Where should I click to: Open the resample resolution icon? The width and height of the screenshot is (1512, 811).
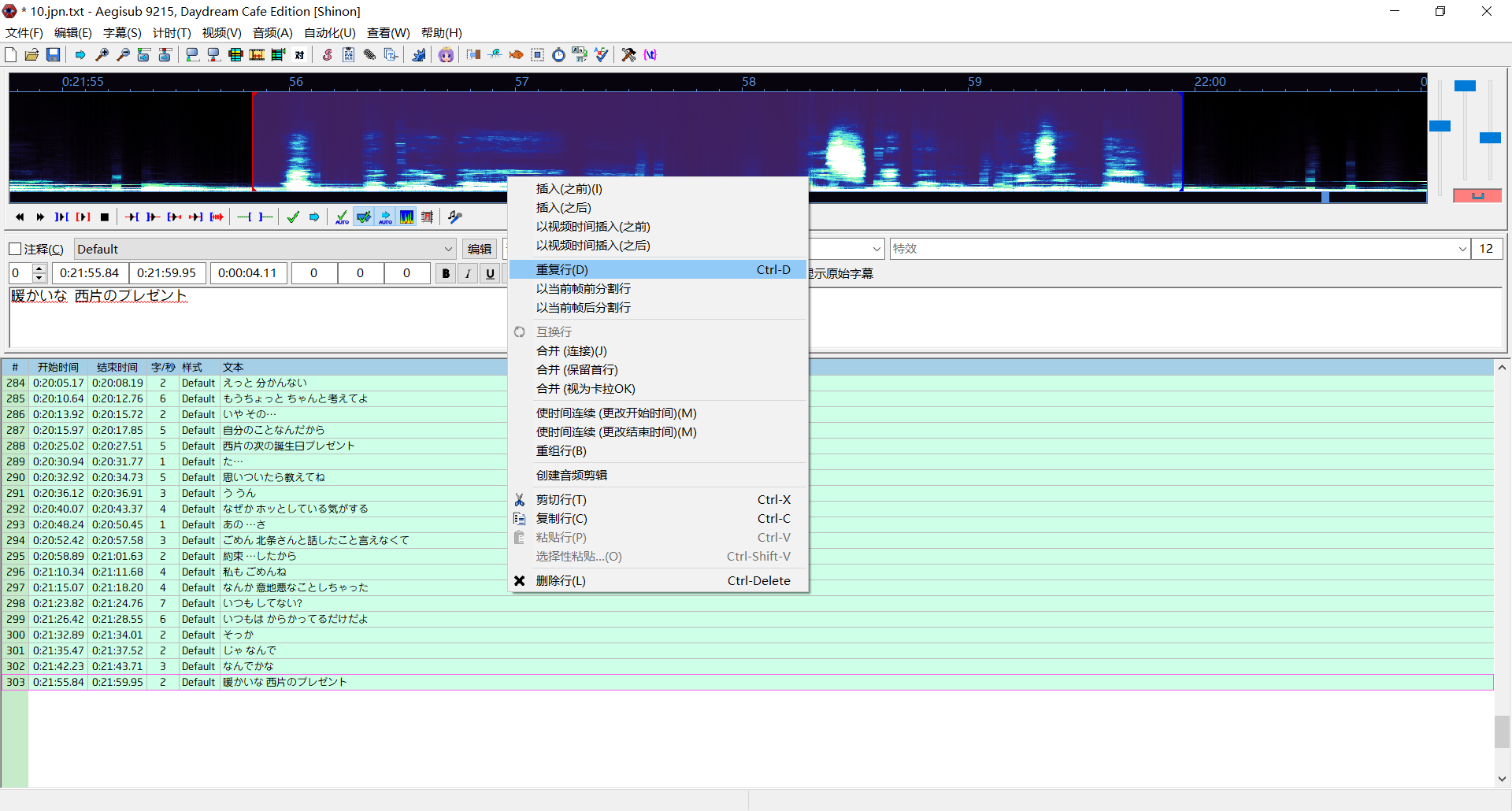(x=537, y=54)
